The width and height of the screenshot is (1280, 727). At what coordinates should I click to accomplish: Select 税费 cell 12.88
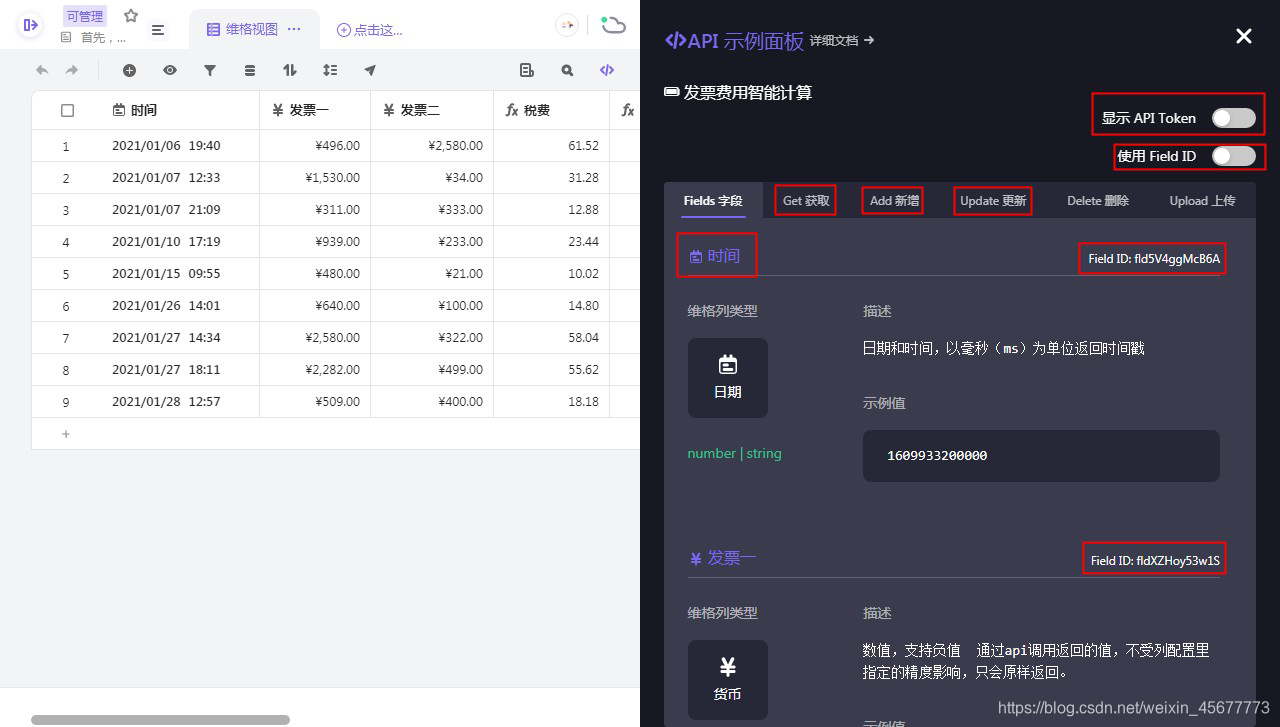point(551,210)
